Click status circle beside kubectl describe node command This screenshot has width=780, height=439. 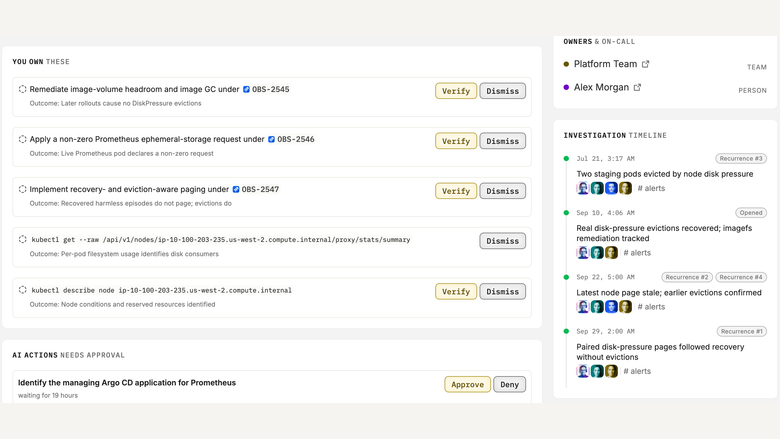pyautogui.click(x=22, y=290)
